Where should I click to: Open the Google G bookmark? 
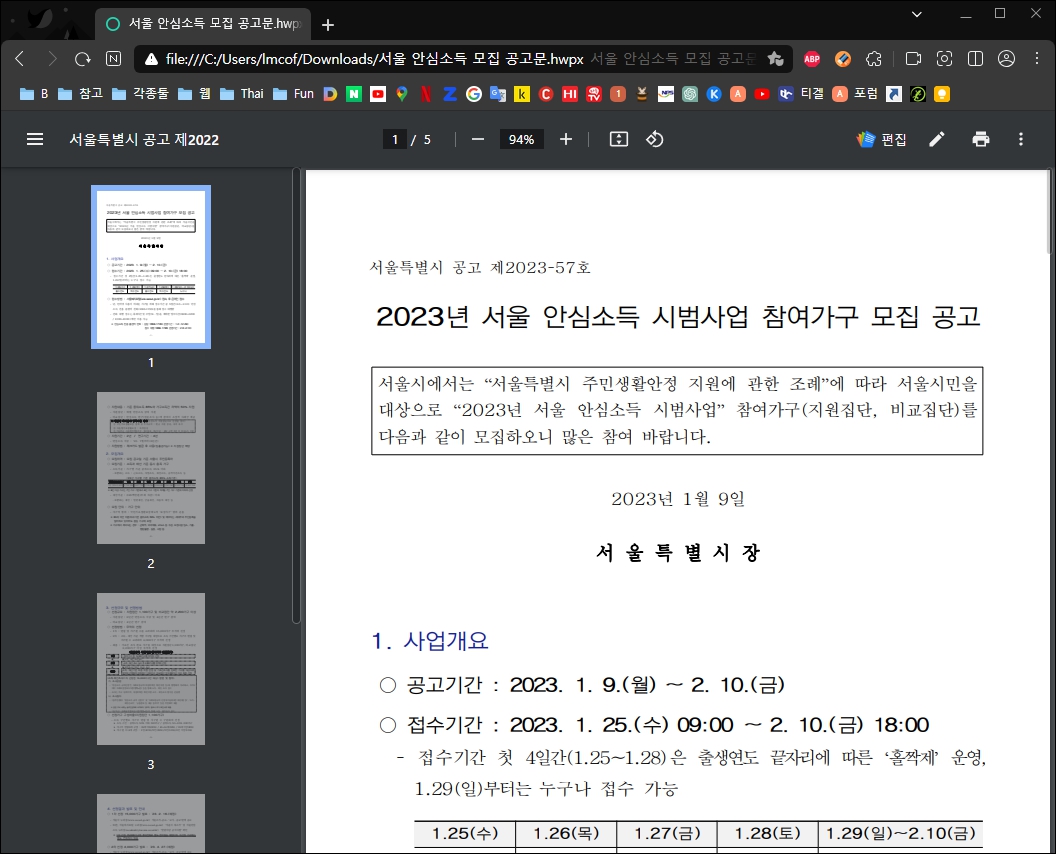point(474,94)
